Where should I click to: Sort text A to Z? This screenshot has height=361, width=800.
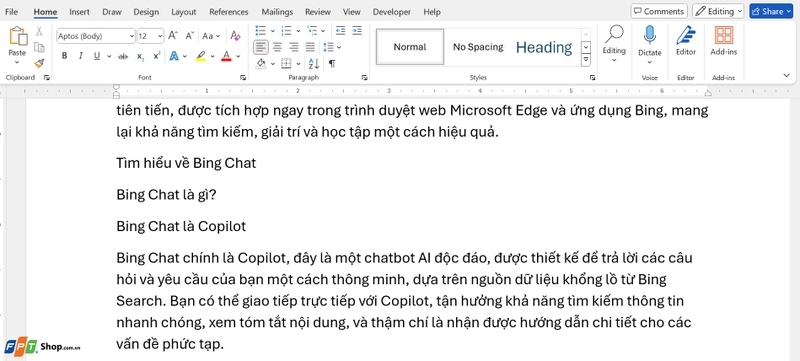(x=313, y=64)
